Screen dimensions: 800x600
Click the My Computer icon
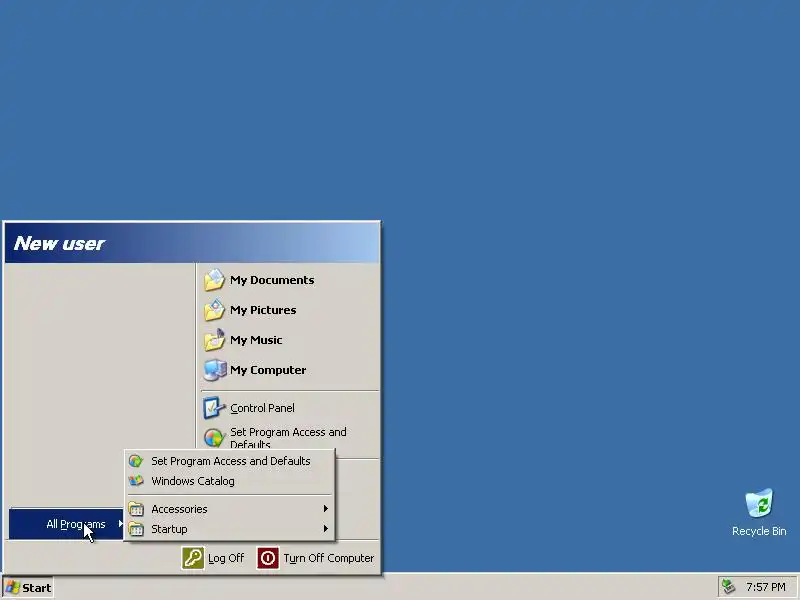(214, 370)
